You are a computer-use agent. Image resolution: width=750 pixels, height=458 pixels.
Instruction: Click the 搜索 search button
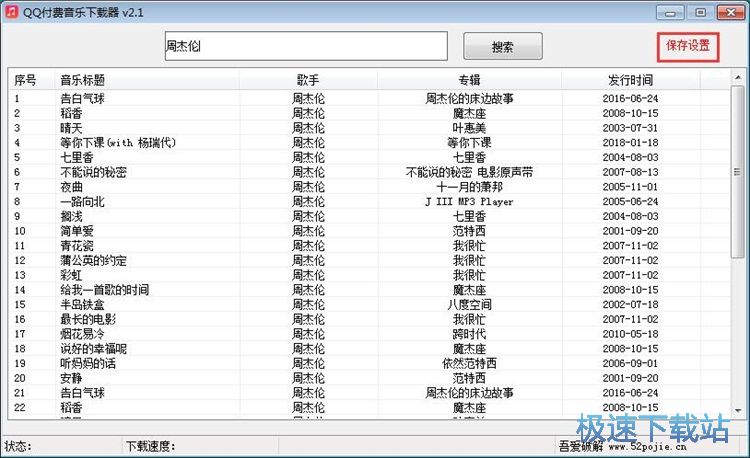503,46
